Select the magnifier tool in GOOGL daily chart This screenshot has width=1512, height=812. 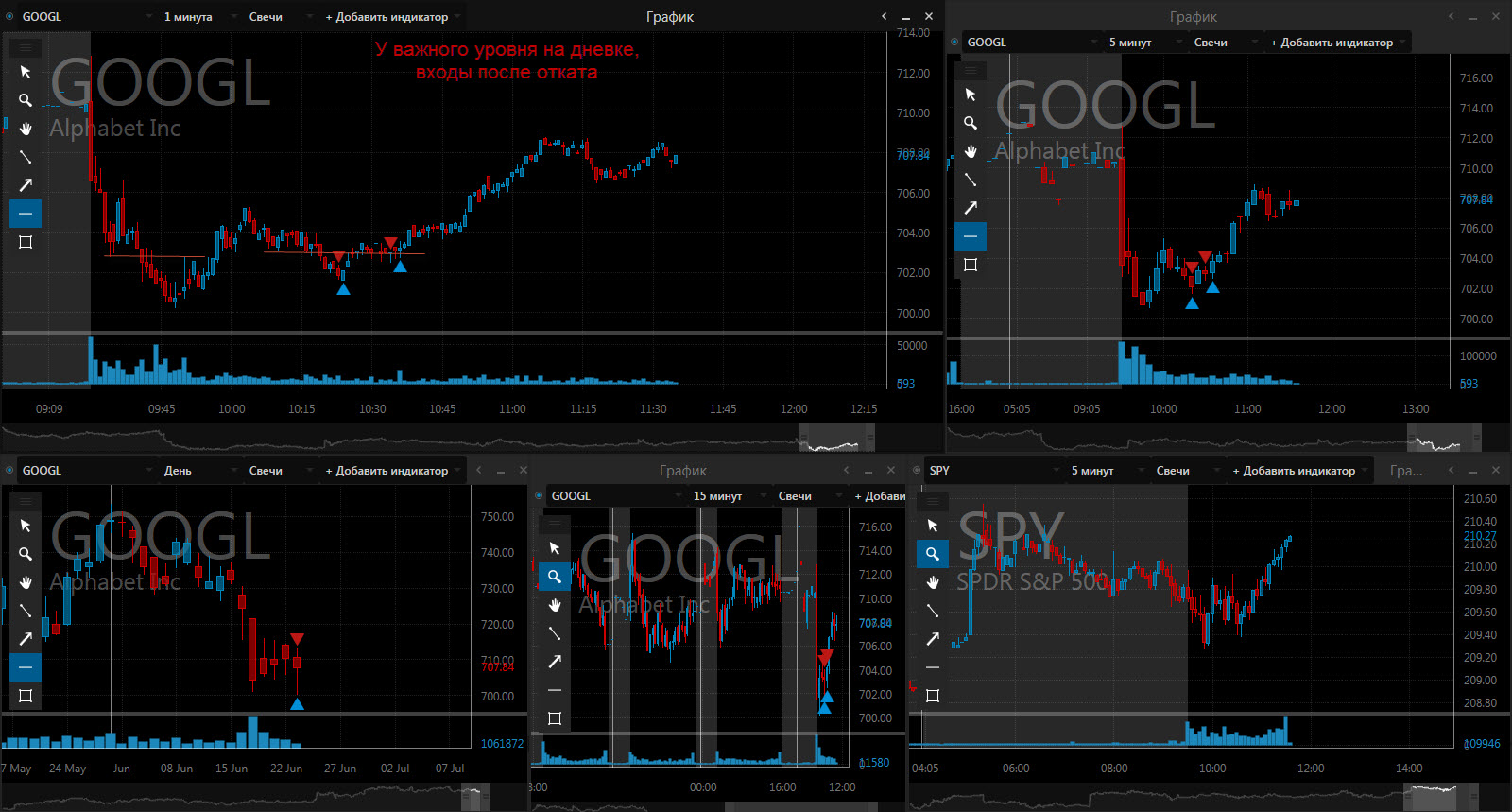(x=26, y=554)
